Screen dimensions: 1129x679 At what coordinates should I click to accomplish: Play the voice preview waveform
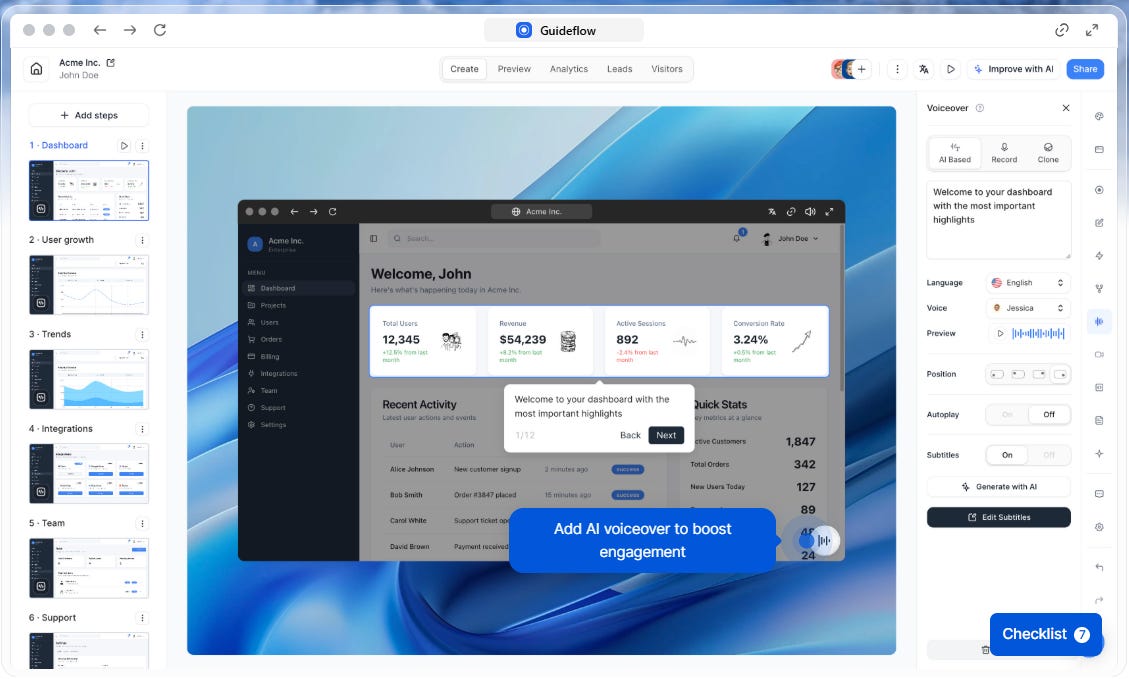(x=1000, y=333)
